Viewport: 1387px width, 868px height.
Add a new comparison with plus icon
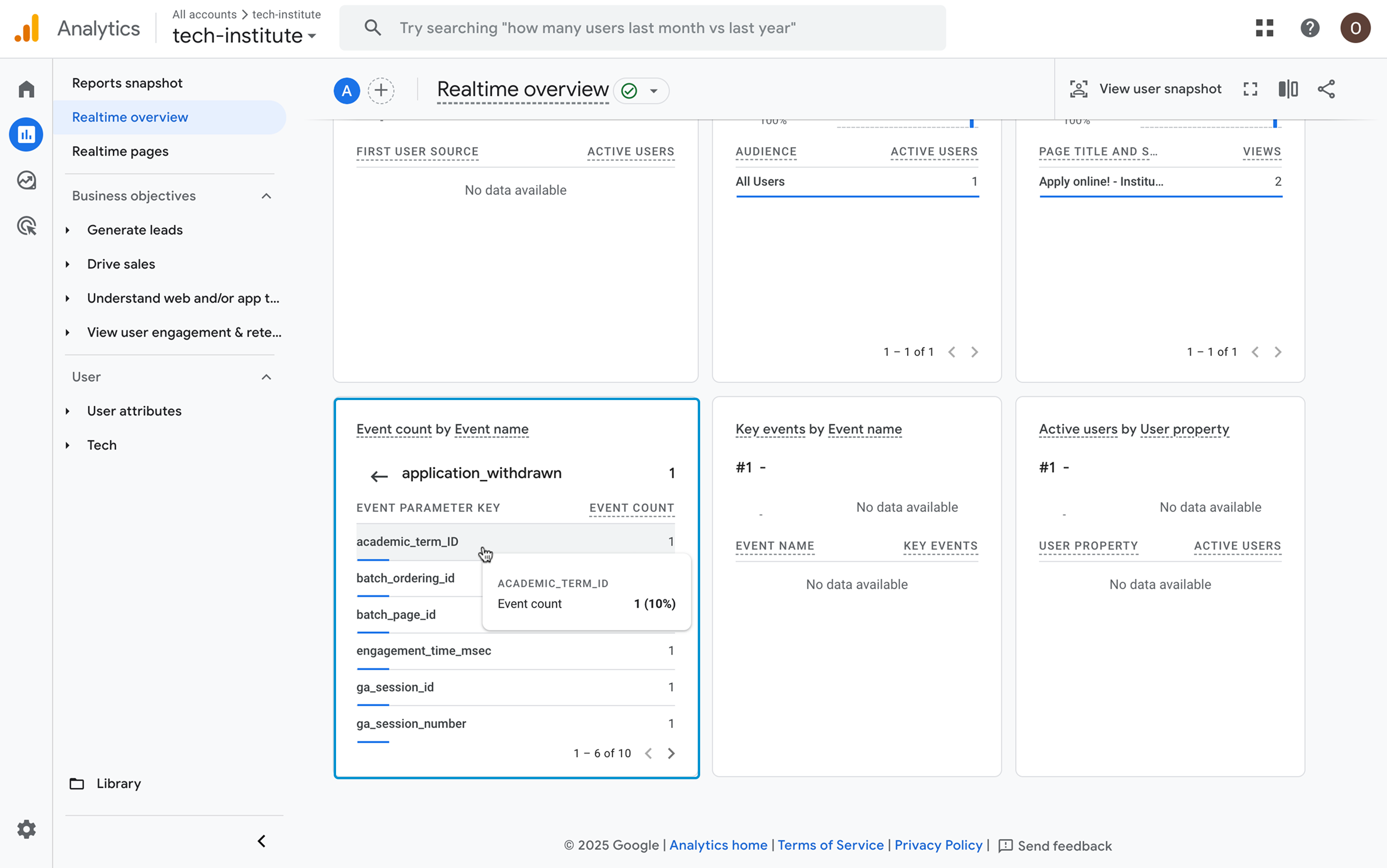pyautogui.click(x=381, y=91)
